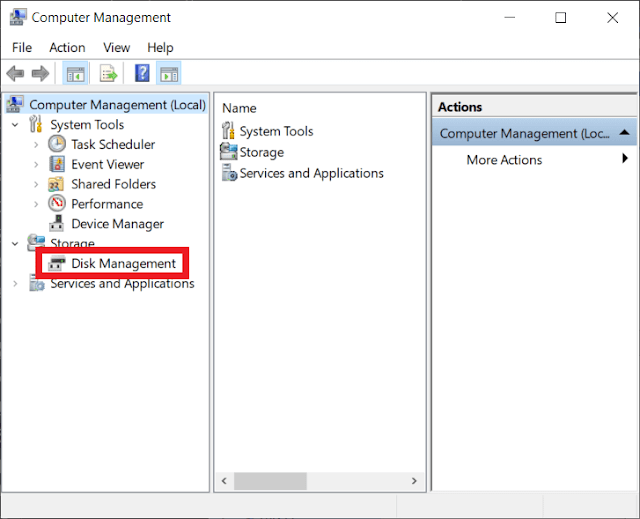
Task: Select Event Viewer label in tree
Action: point(108,164)
